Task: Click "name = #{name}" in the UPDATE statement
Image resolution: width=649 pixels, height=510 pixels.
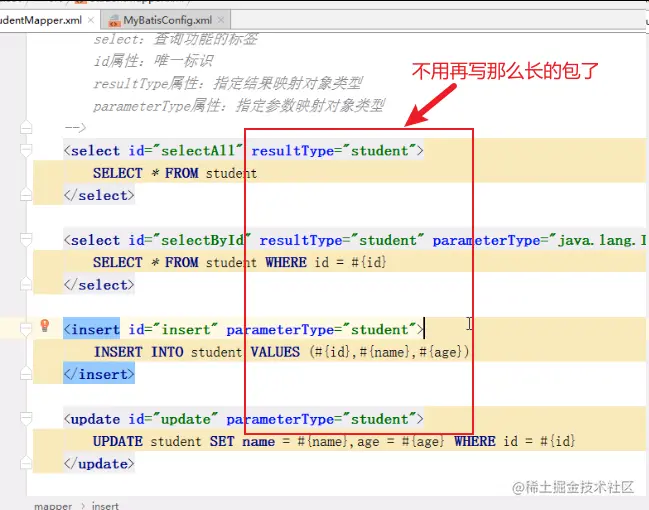Action: point(295,441)
